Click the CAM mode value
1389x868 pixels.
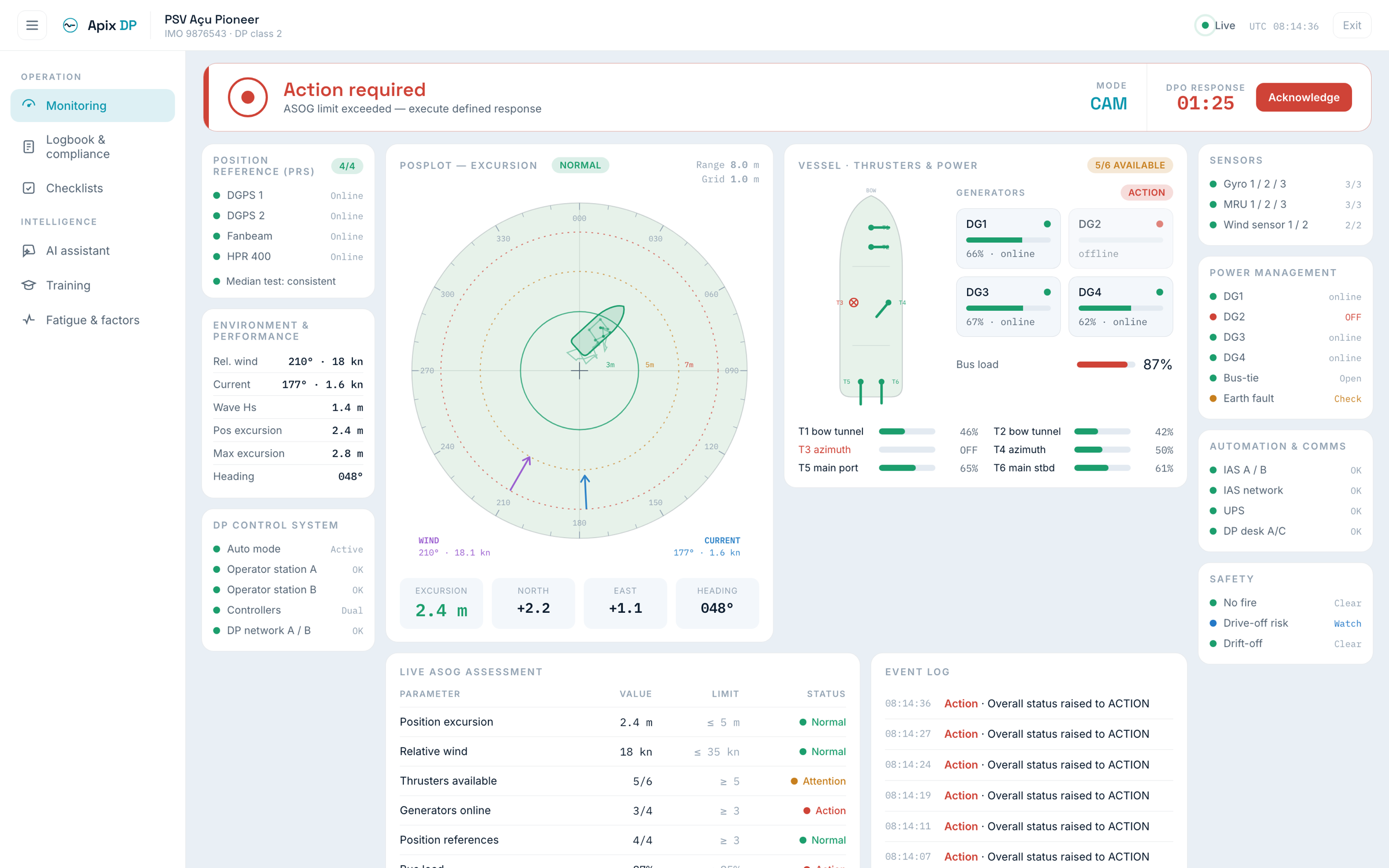pyautogui.click(x=1108, y=104)
